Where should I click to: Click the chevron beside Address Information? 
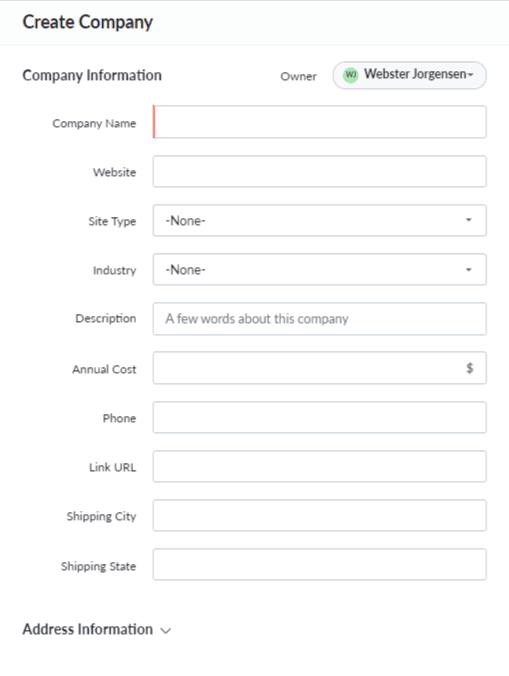pos(166,630)
